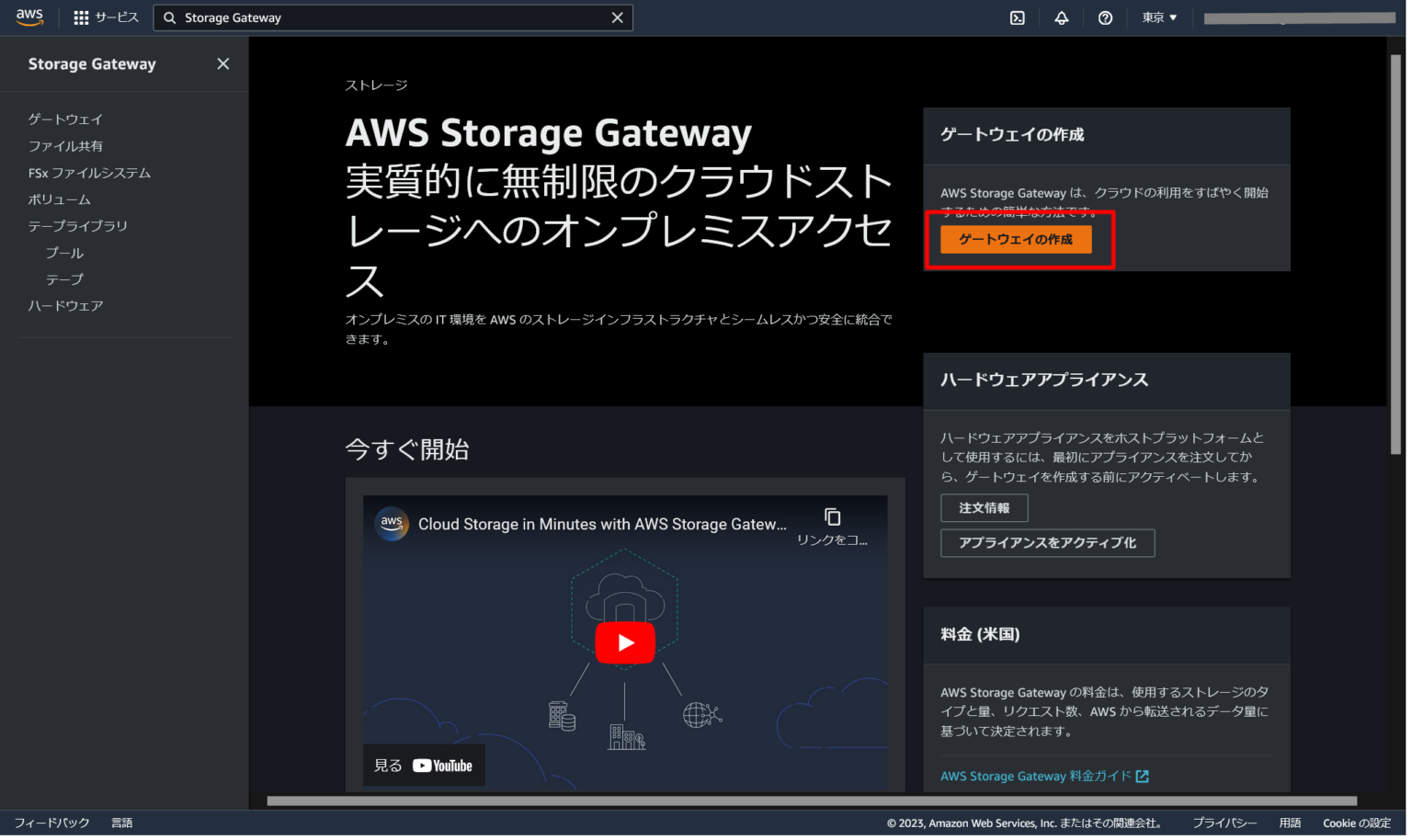Click the ストレージ breadcrumb text

pos(378,85)
